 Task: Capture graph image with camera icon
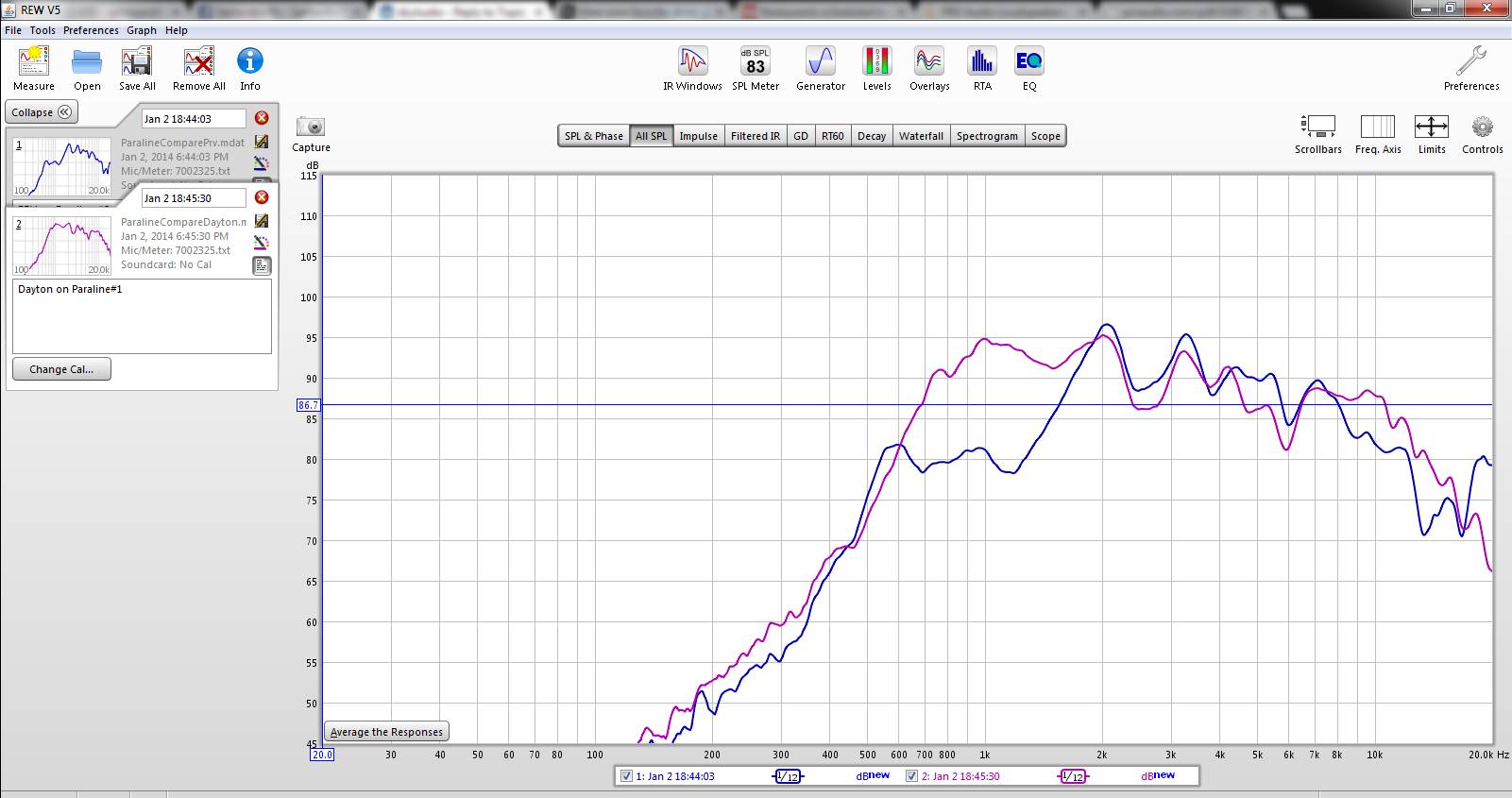tap(311, 127)
